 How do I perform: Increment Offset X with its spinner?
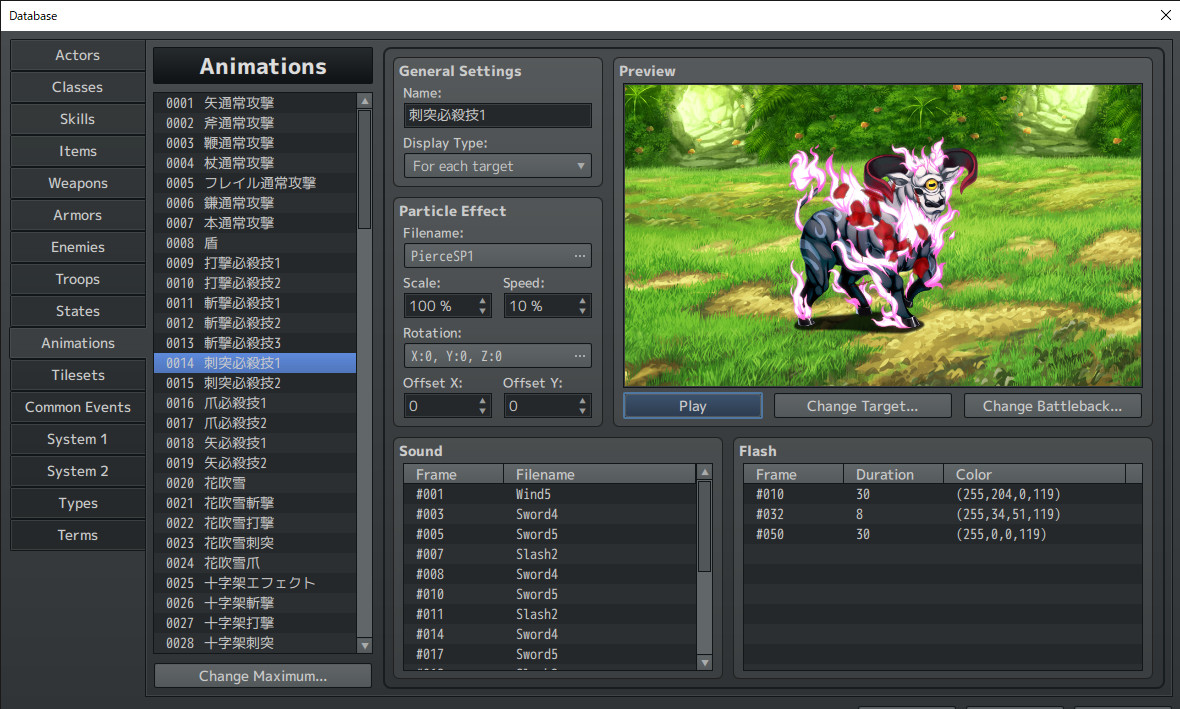click(481, 400)
